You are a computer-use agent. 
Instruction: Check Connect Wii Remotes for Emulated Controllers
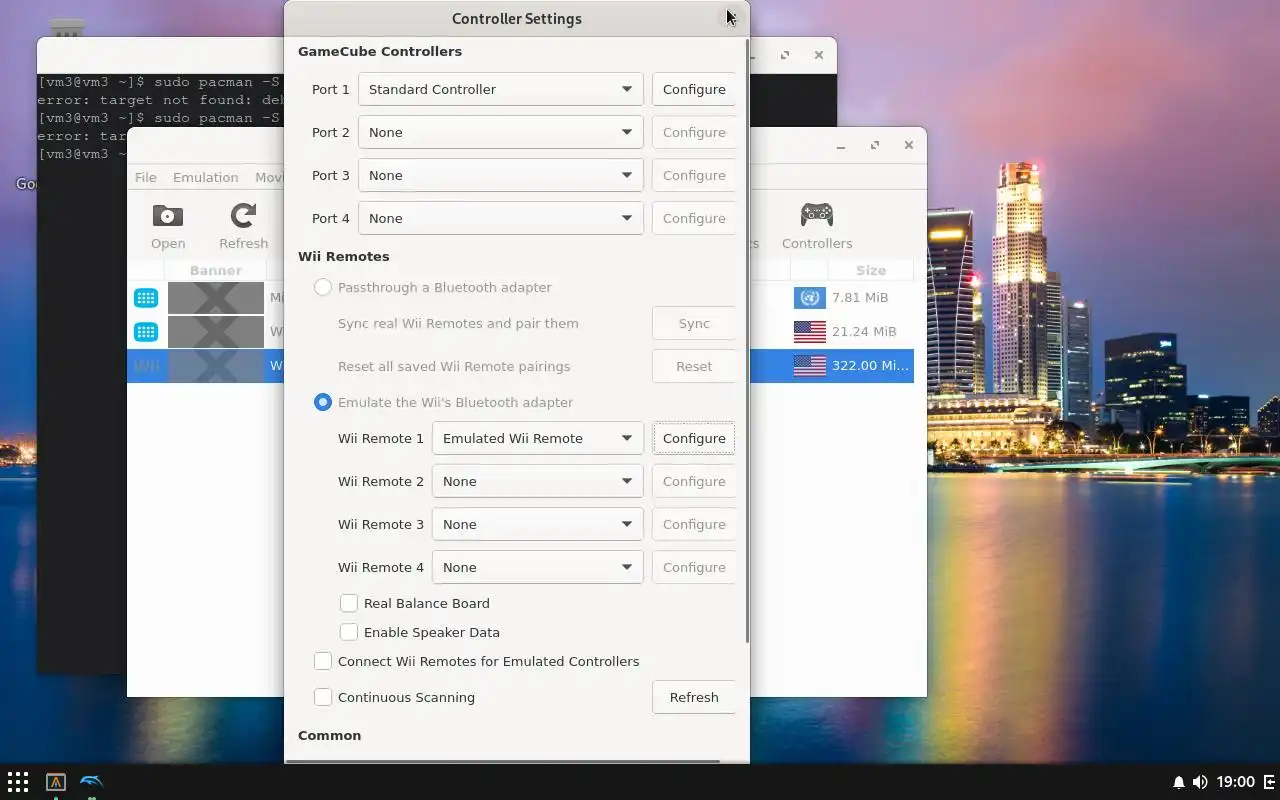323,661
